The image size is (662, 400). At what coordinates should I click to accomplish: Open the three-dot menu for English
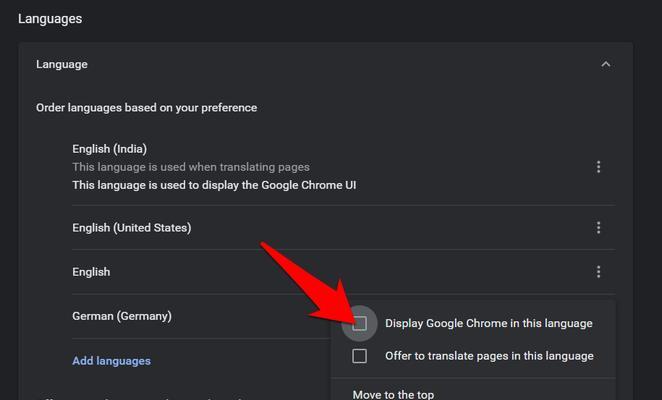coord(598,272)
